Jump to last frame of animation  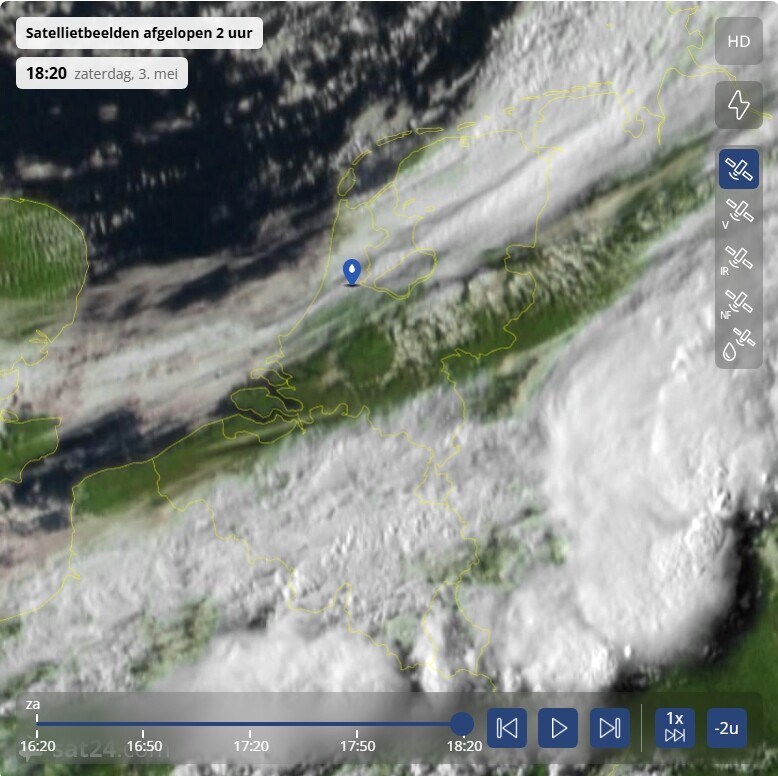pyautogui.click(x=610, y=728)
